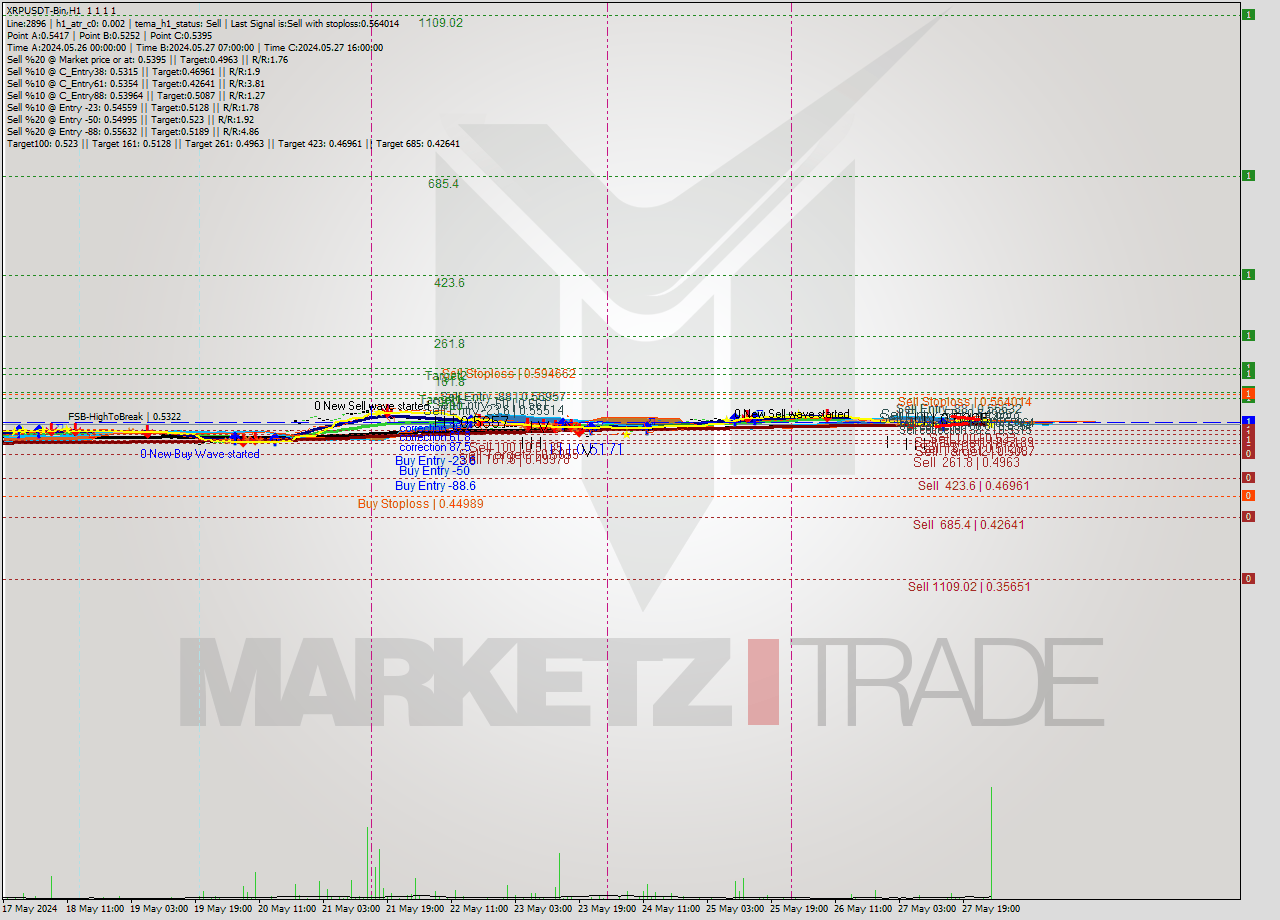Click the '19 May 03:00' time axis label
Screen dimensions: 1280x920
tap(160, 909)
